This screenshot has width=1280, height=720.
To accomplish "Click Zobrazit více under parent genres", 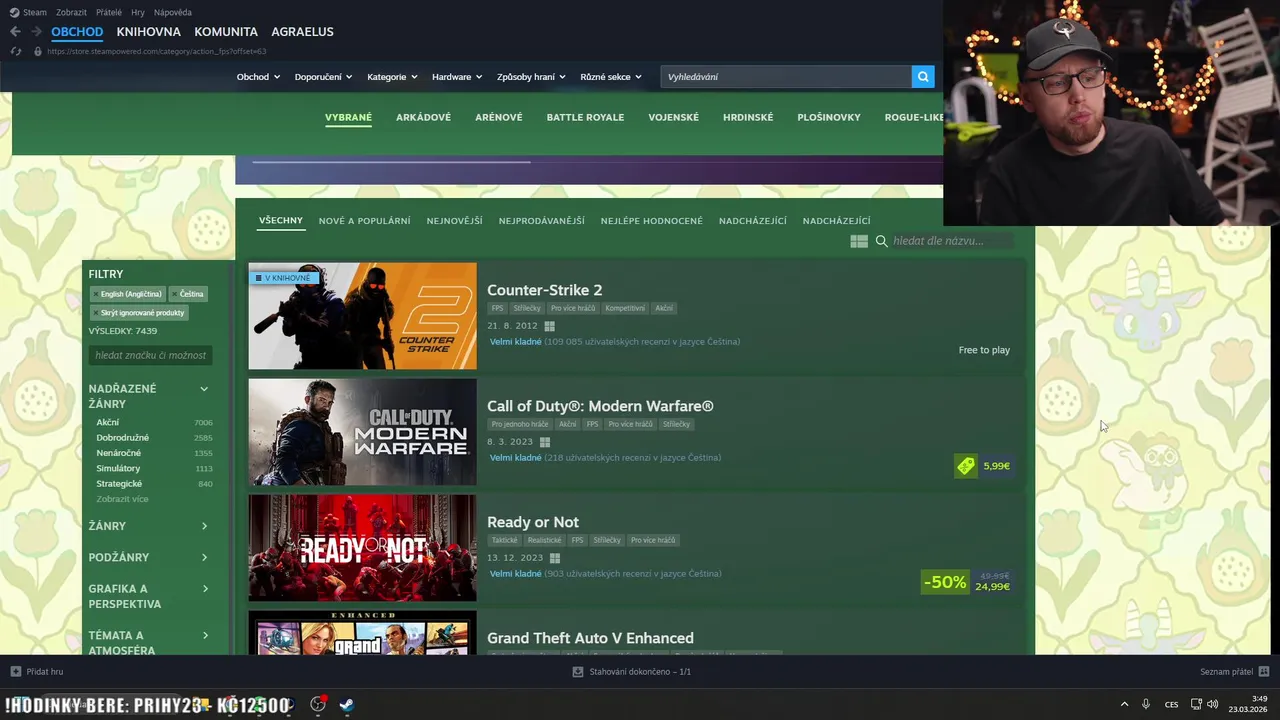I will 122,499.
